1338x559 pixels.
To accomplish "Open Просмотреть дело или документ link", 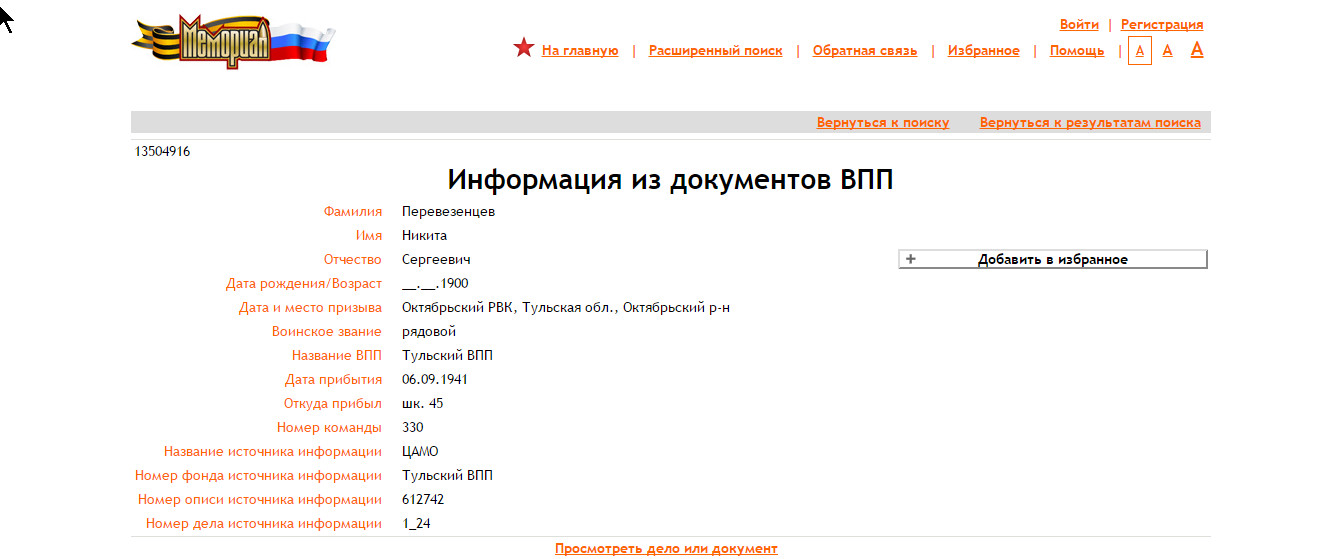I will click(x=666, y=549).
